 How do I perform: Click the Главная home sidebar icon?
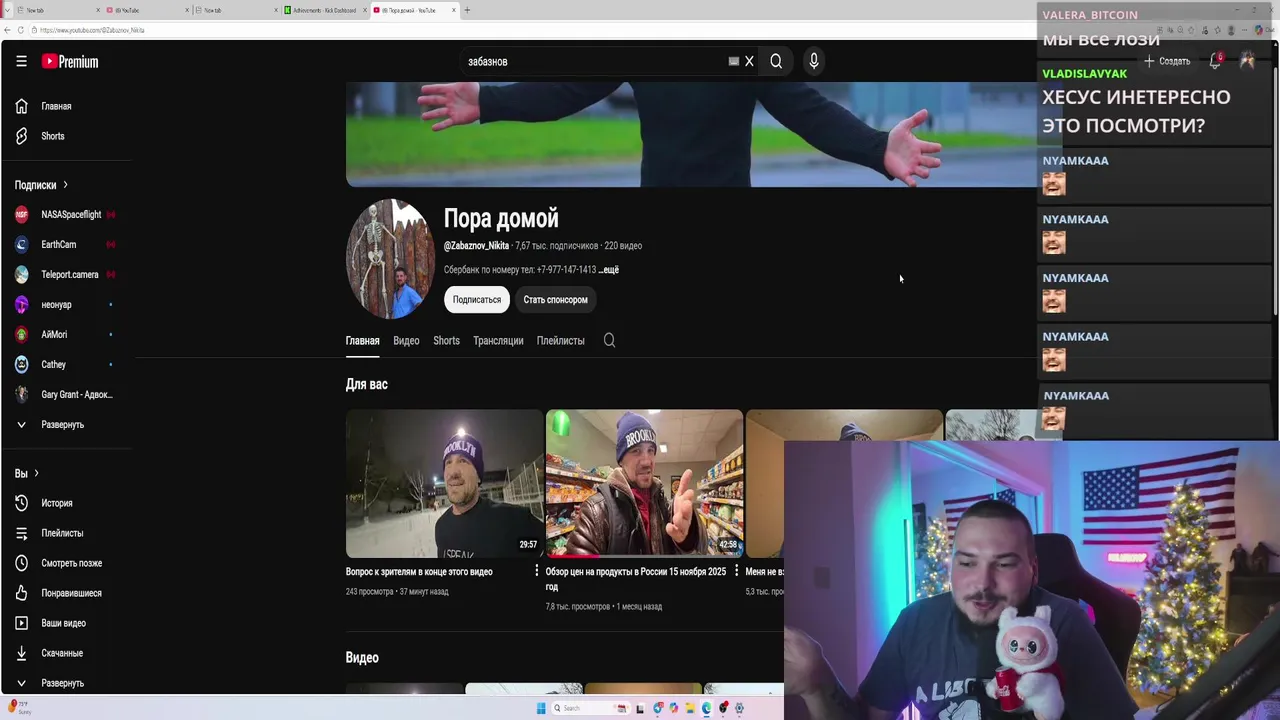click(21, 106)
